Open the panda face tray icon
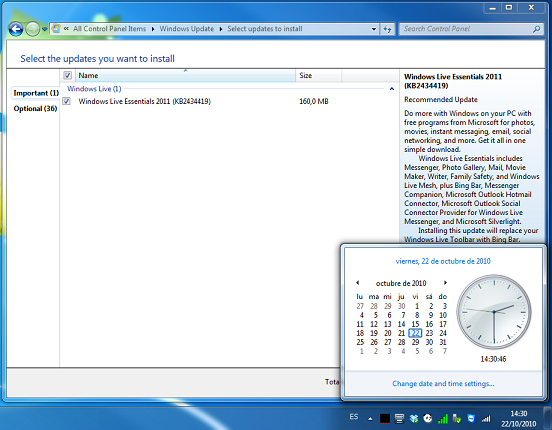552x430 pixels. [x=428, y=418]
